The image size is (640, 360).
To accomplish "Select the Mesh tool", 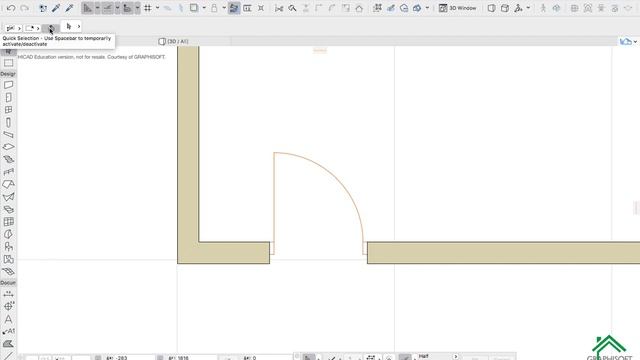I will click(x=8, y=271).
